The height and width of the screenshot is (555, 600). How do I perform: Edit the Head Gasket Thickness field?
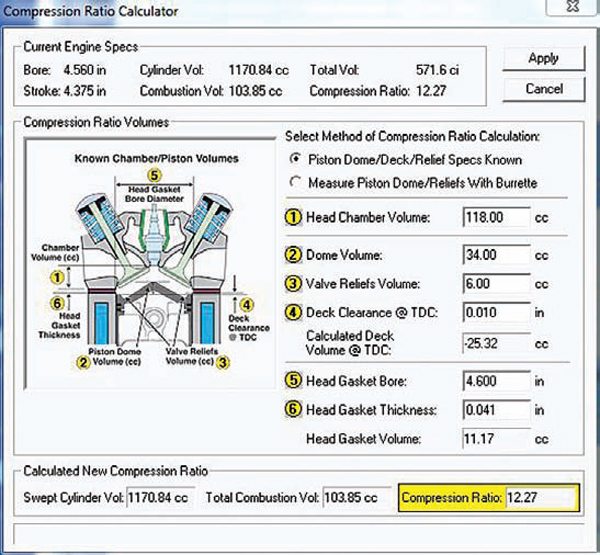496,410
